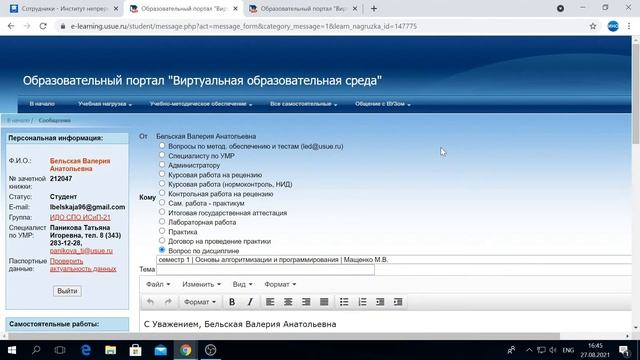
Task: Open 'Файл' editor menu
Action: 158,284
